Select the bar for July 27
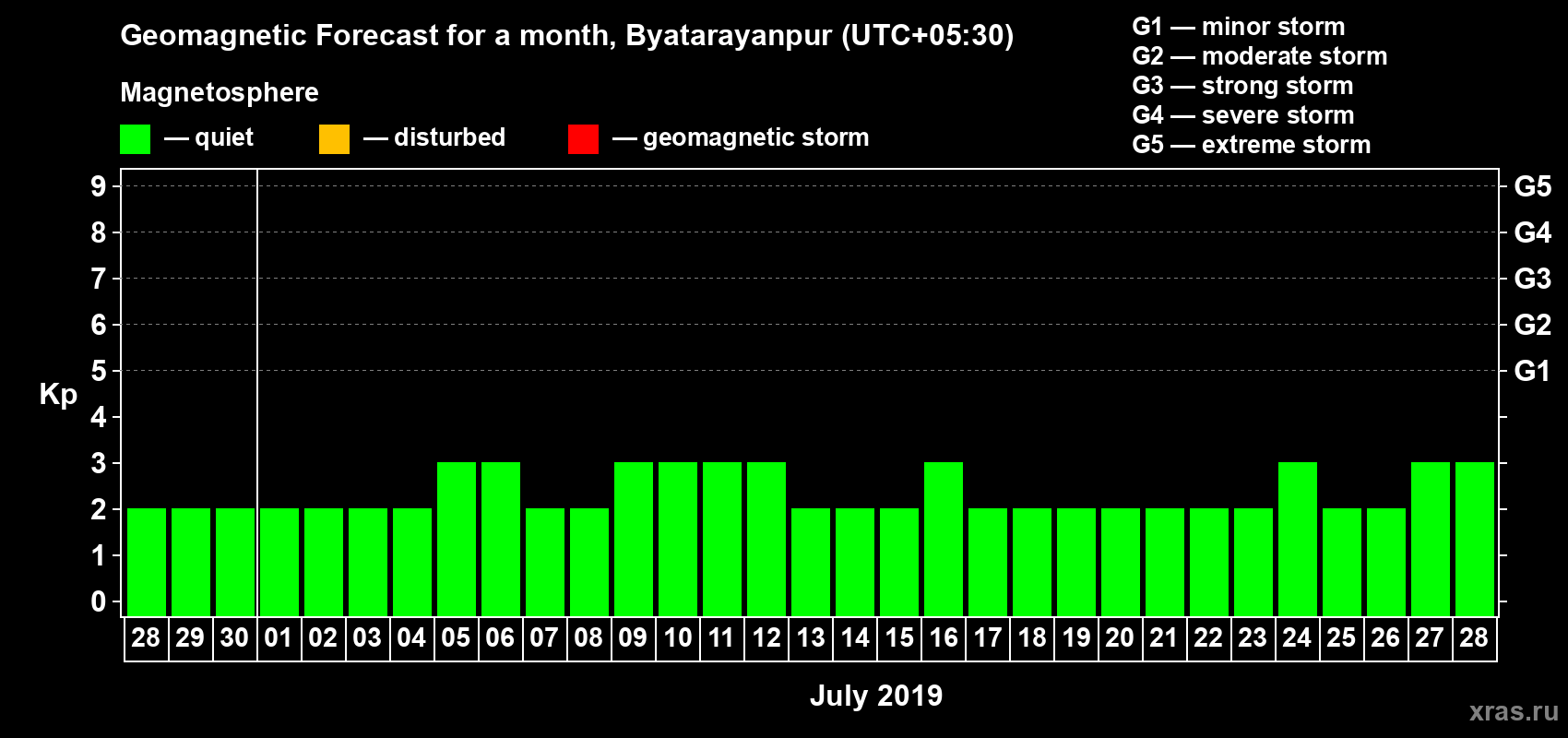 tap(1431, 539)
